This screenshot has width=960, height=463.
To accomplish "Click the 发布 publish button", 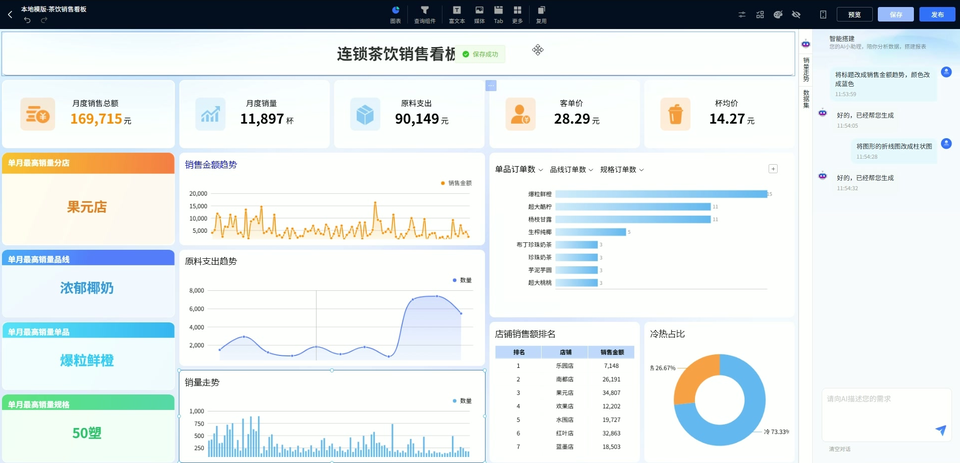I will 937,14.
